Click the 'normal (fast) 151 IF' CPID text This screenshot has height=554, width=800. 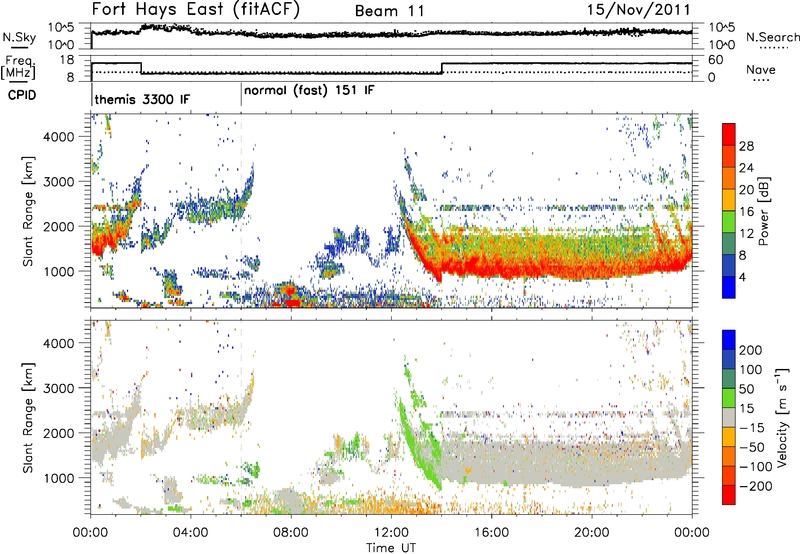(309, 91)
